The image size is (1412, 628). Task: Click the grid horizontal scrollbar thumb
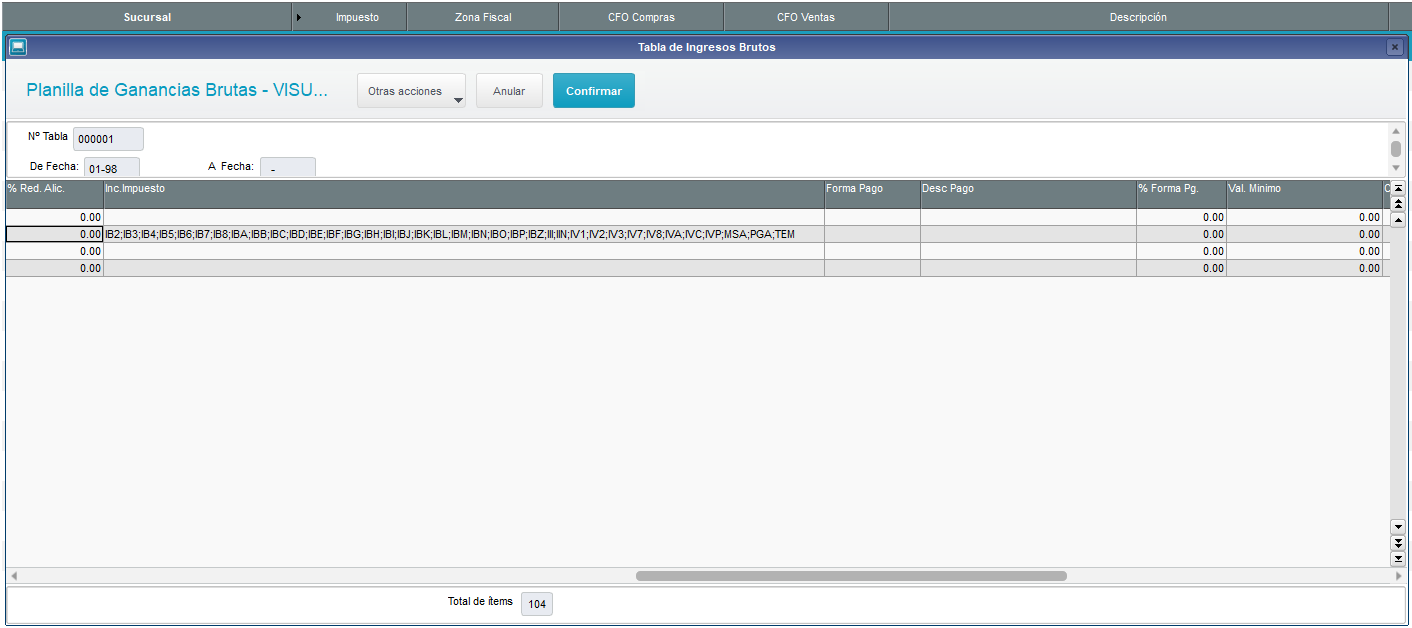pyautogui.click(x=851, y=576)
